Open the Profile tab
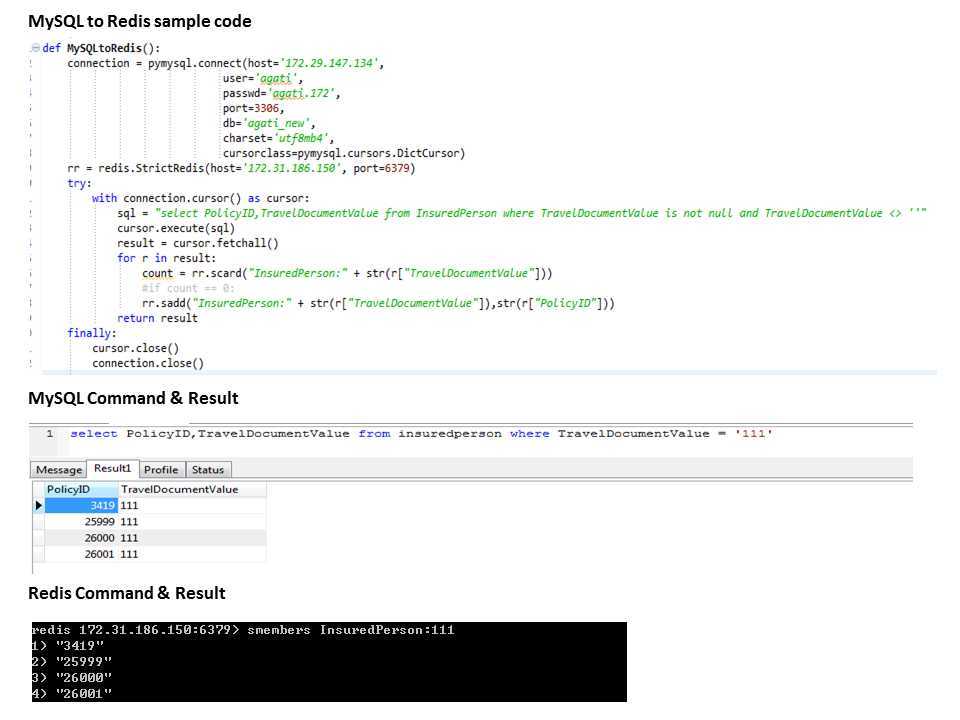Image resolution: width=960 pixels, height=720 pixels. (161, 470)
